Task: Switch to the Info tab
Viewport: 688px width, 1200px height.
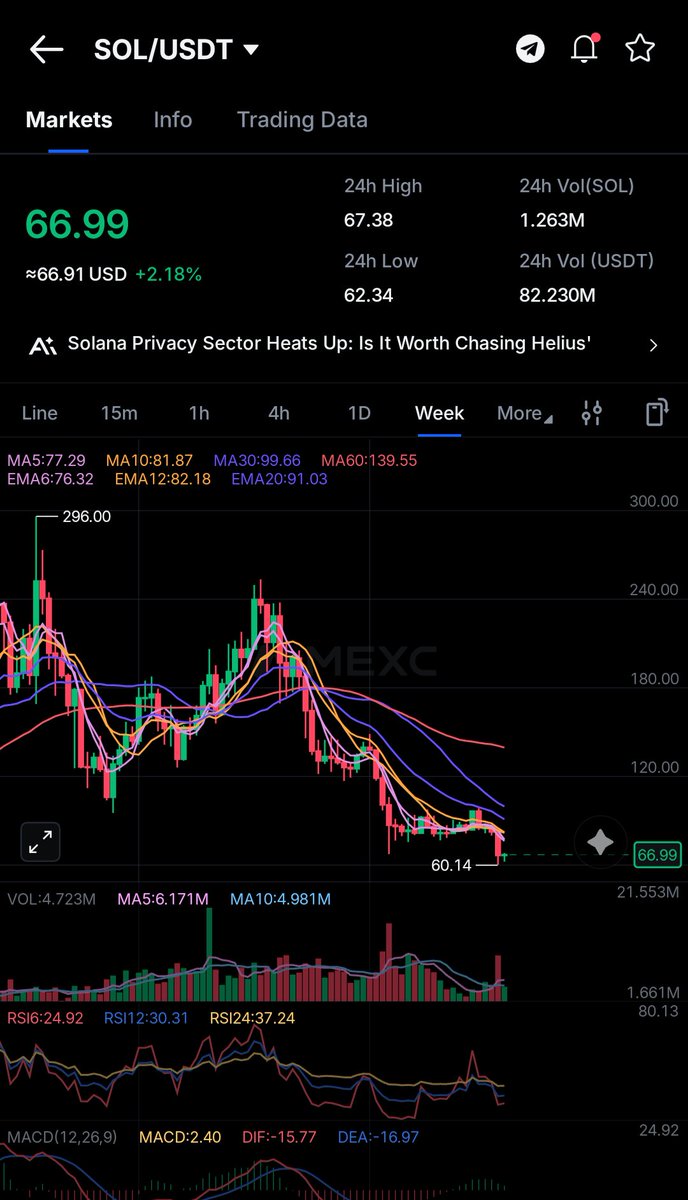Action: (173, 120)
